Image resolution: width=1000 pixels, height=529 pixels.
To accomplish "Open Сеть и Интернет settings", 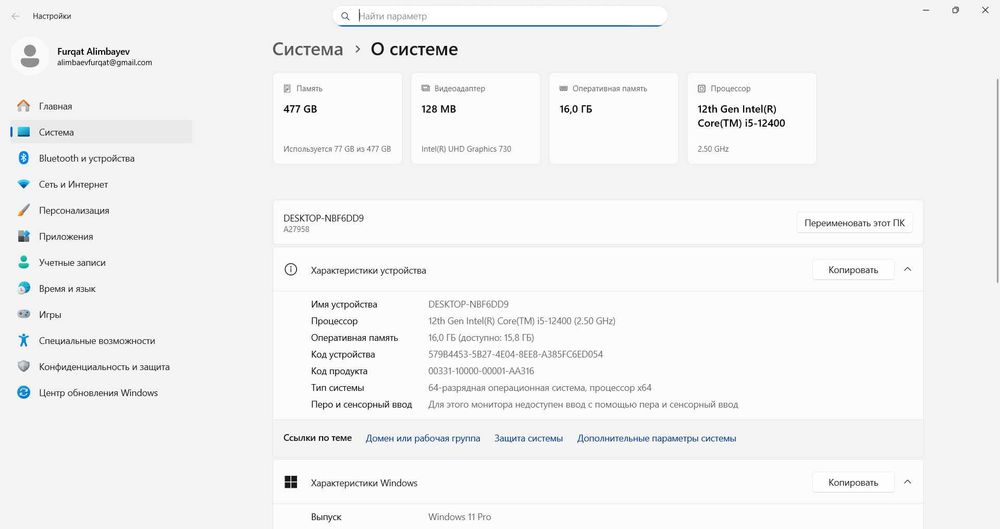I will tap(101, 184).
